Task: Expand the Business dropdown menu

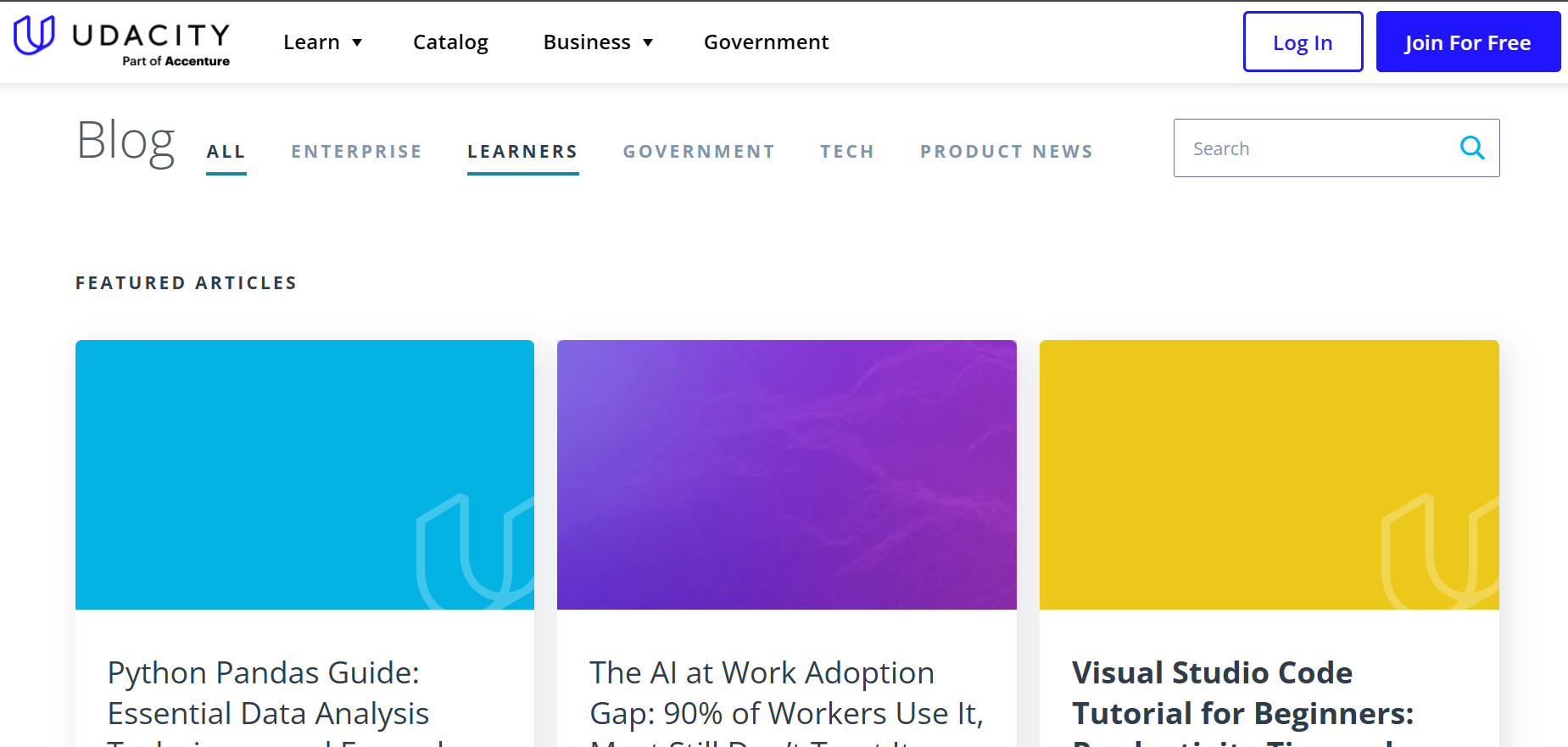Action: coord(598,42)
